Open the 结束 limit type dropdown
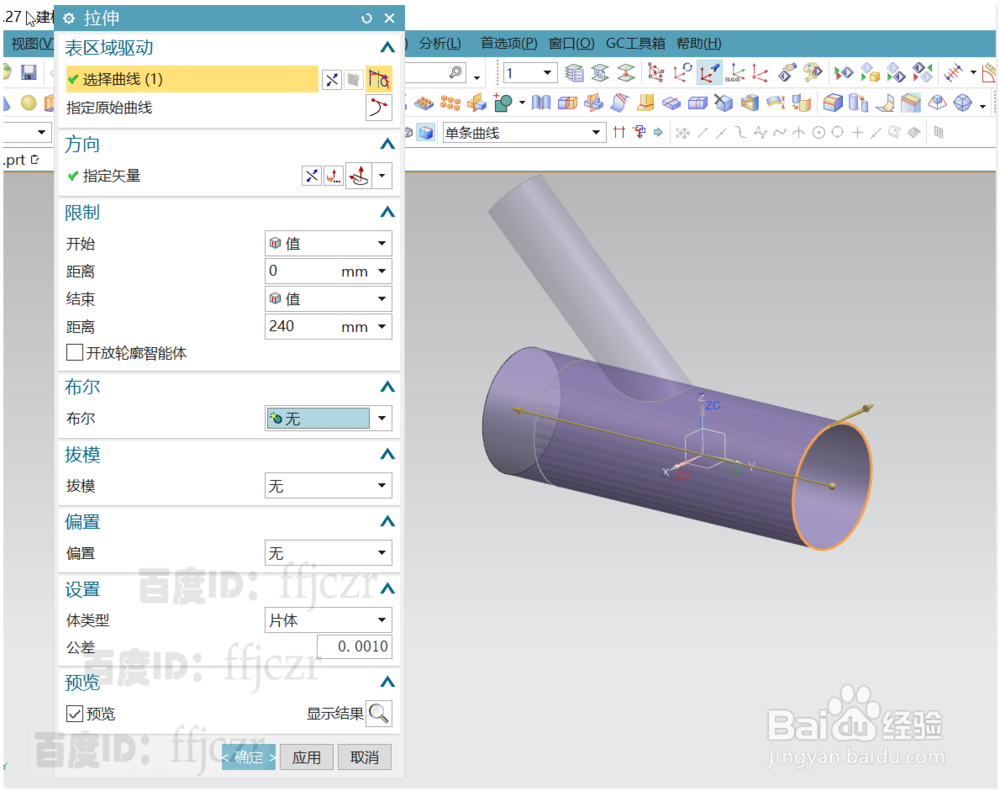Image resolution: width=1000 pixels, height=791 pixels. tap(328, 299)
